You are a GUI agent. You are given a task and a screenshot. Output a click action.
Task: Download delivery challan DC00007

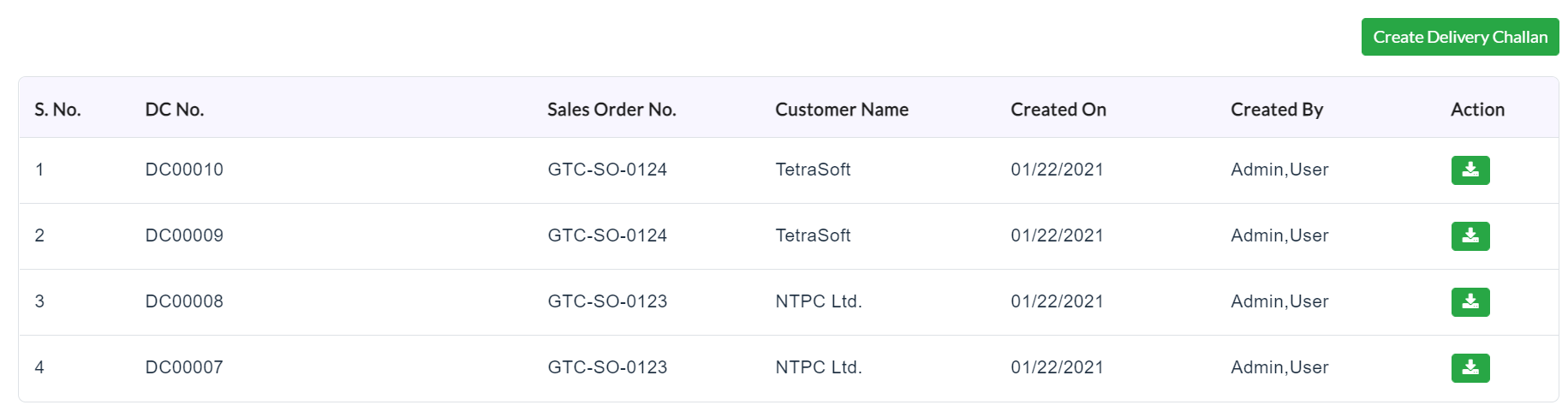click(1470, 368)
